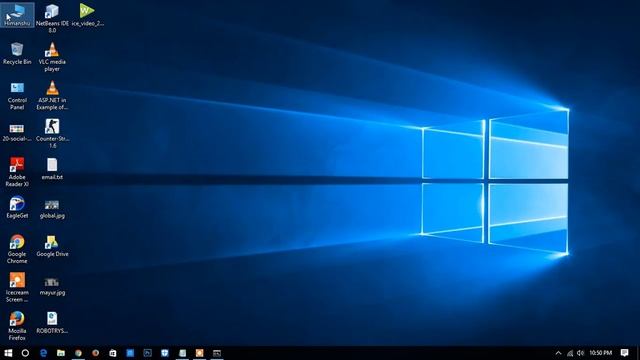Click the 10:50 PM taskbar clock
The width and height of the screenshot is (640, 360).
click(x=600, y=353)
